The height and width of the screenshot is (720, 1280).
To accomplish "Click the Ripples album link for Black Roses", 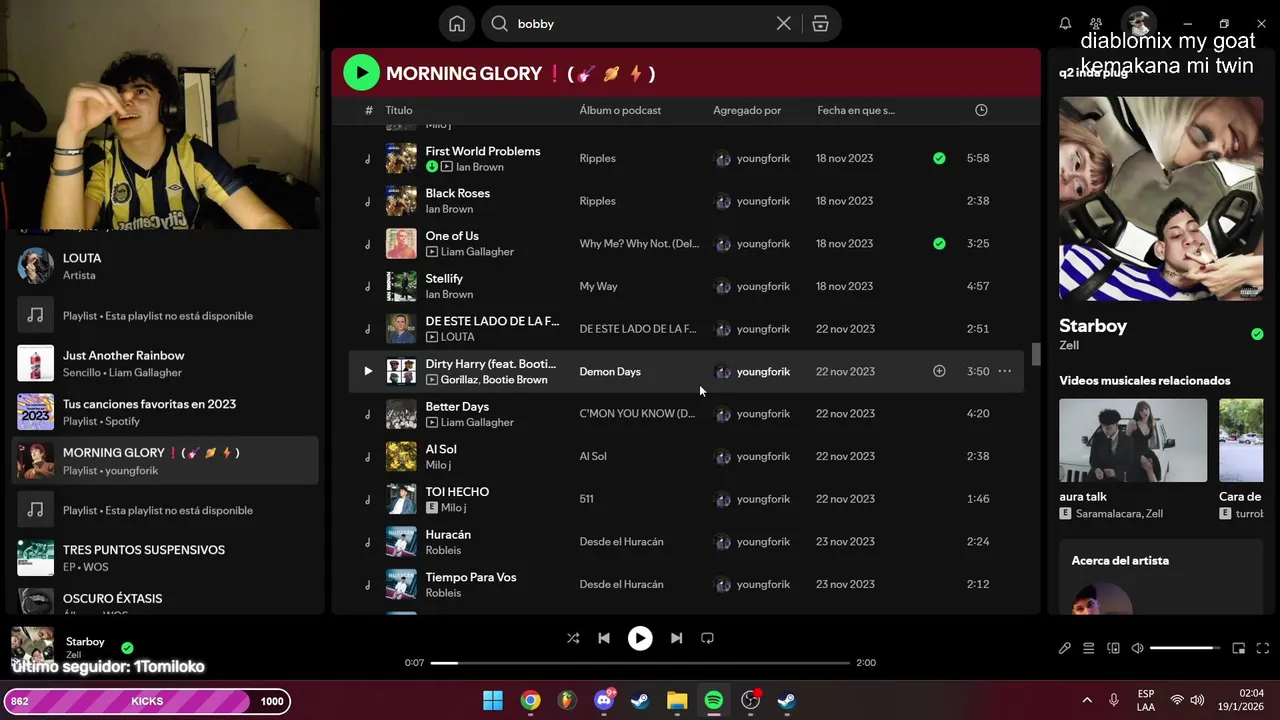I will [x=597, y=201].
